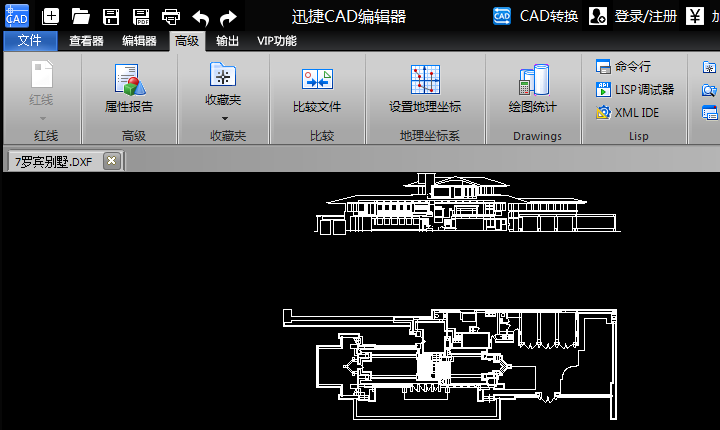This screenshot has width=720, height=430.
Task: Launch the LISP 调试器 debugger
Action: [635, 90]
